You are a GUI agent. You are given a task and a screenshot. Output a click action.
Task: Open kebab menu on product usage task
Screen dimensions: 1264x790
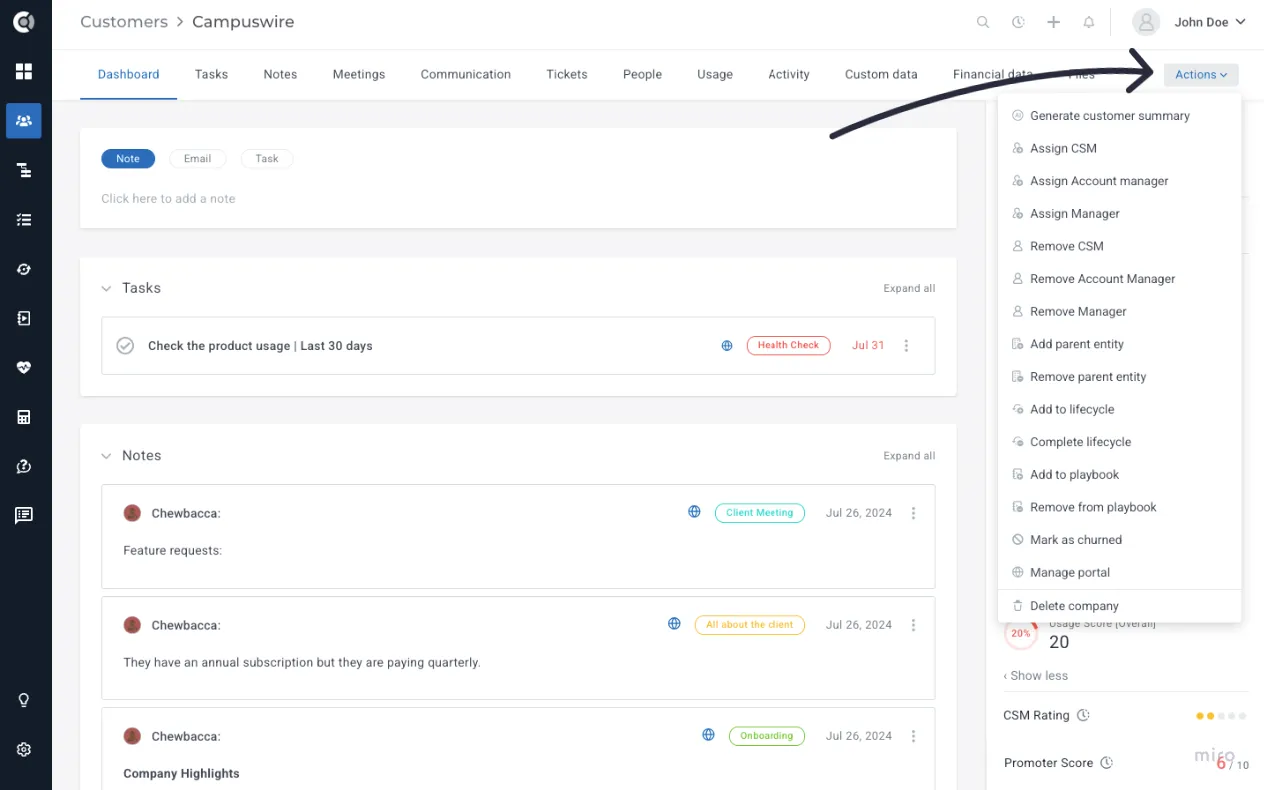click(907, 346)
